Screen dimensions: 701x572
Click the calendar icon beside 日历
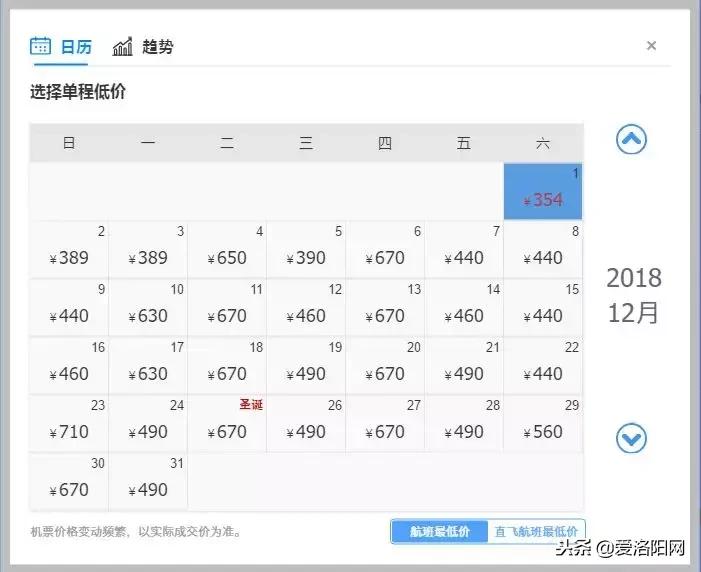pos(40,46)
